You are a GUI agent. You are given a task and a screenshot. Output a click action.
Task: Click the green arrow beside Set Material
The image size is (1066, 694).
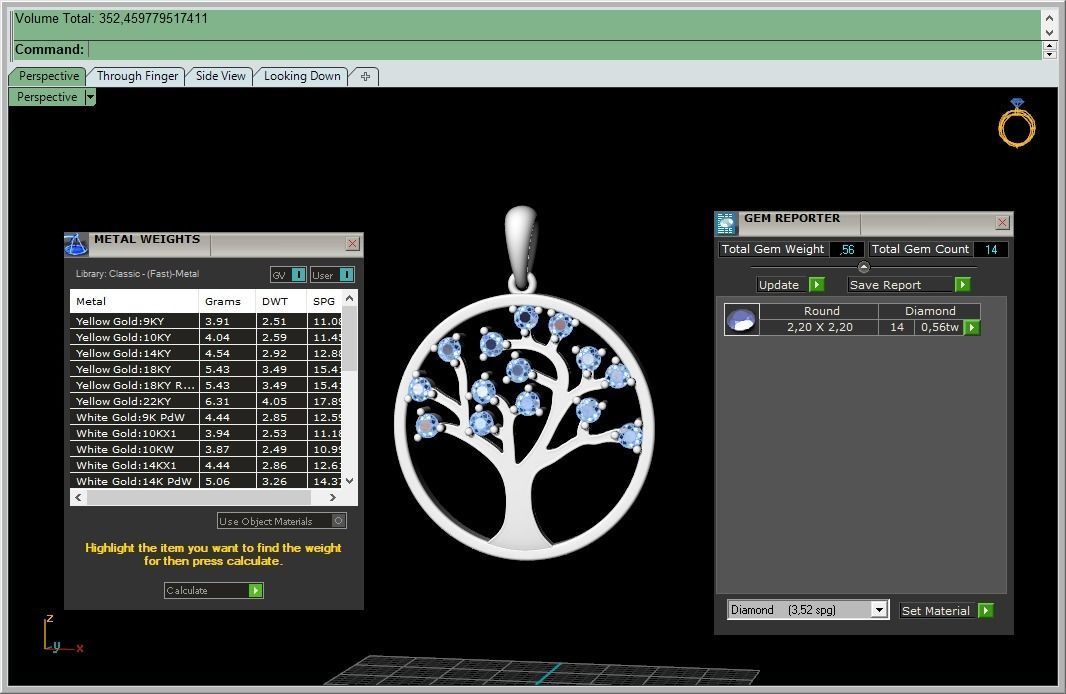point(986,610)
